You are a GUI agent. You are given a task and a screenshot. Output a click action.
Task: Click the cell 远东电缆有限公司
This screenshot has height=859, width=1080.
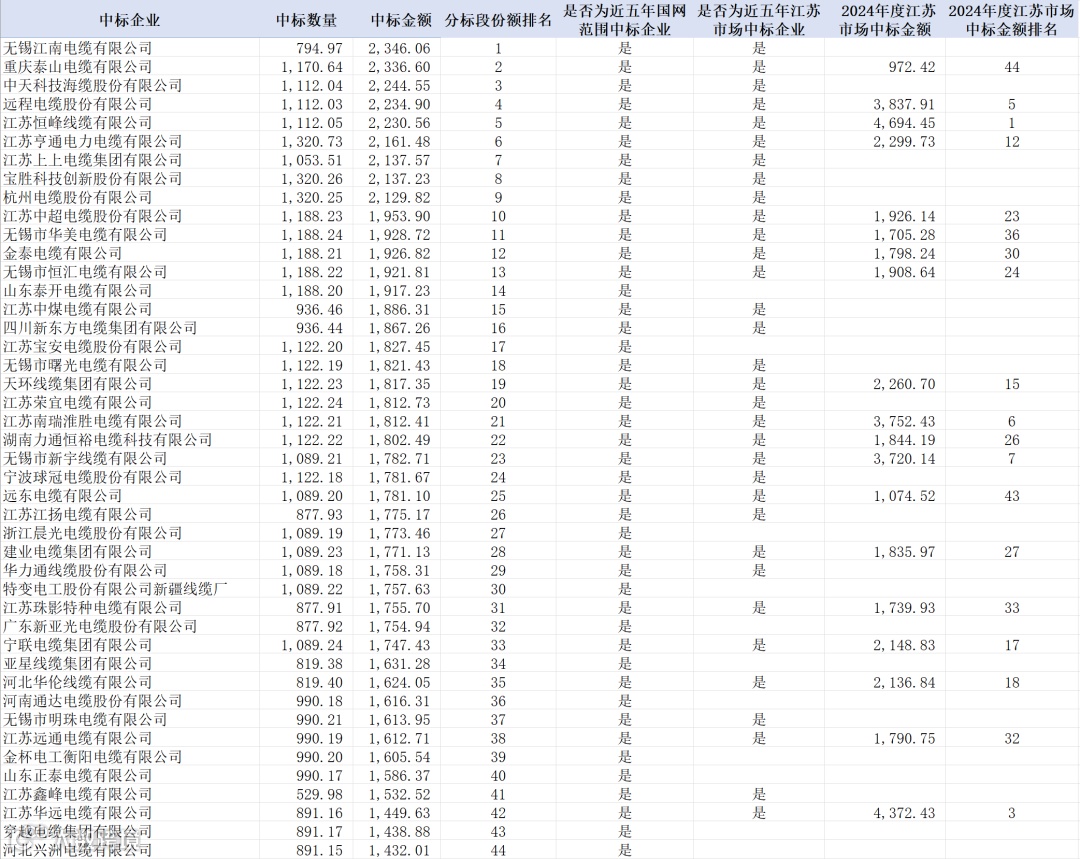click(x=63, y=495)
